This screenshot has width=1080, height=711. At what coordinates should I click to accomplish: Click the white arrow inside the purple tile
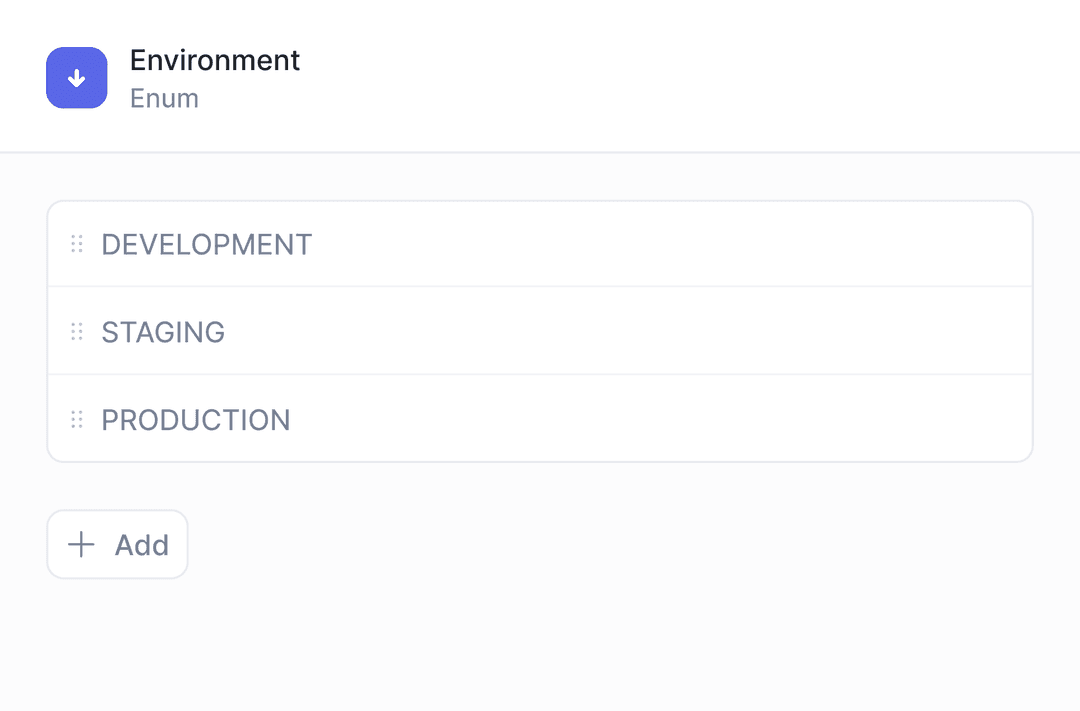tap(76, 79)
